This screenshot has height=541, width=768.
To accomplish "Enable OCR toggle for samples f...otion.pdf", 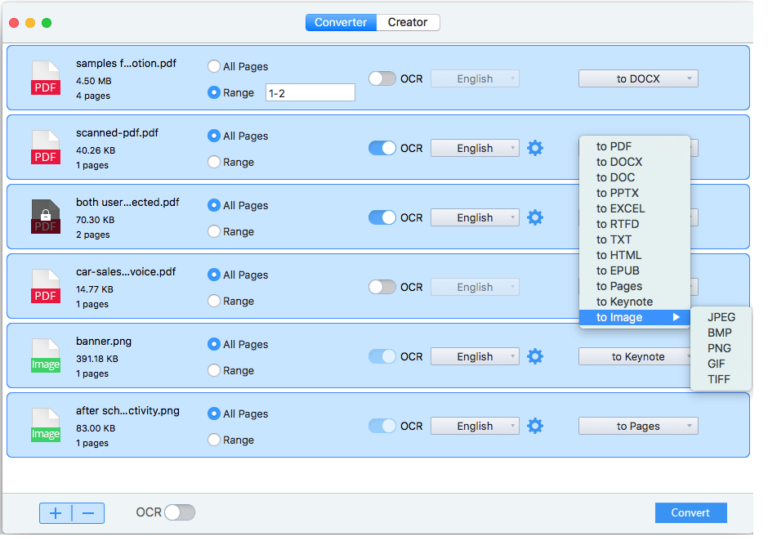I will (x=382, y=78).
